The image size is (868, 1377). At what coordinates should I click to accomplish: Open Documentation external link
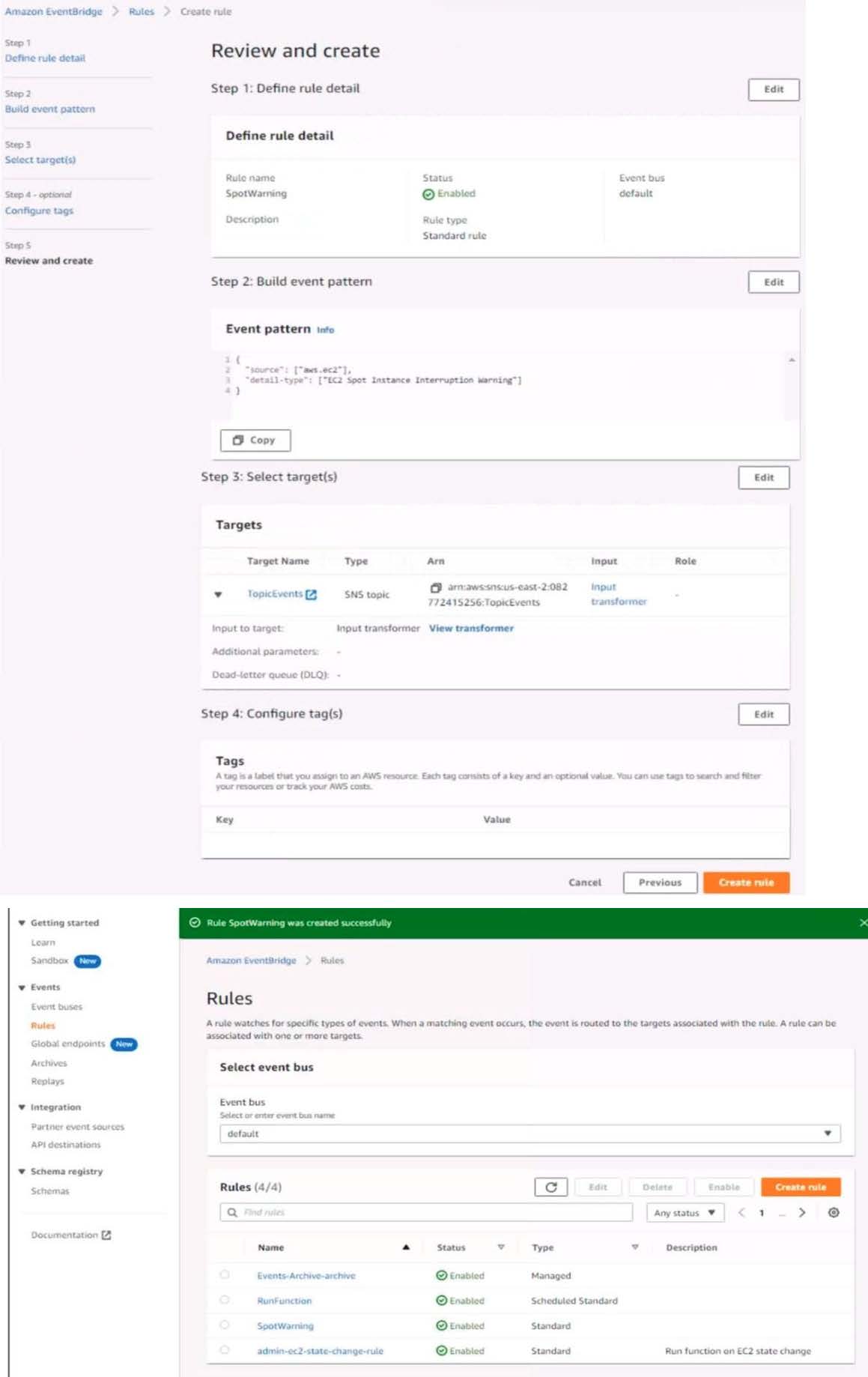pyautogui.click(x=70, y=1235)
